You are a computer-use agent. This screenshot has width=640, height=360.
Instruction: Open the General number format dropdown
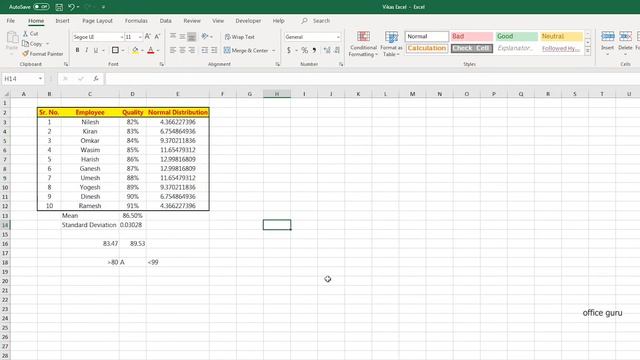coord(338,37)
